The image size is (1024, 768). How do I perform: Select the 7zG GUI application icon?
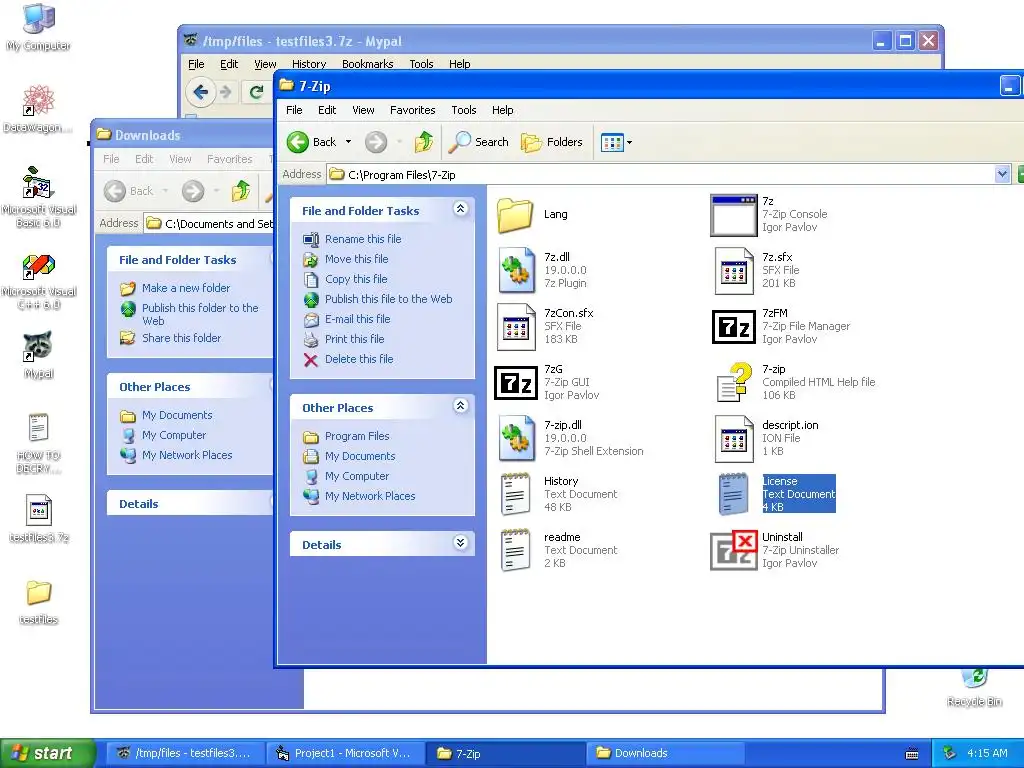(516, 382)
